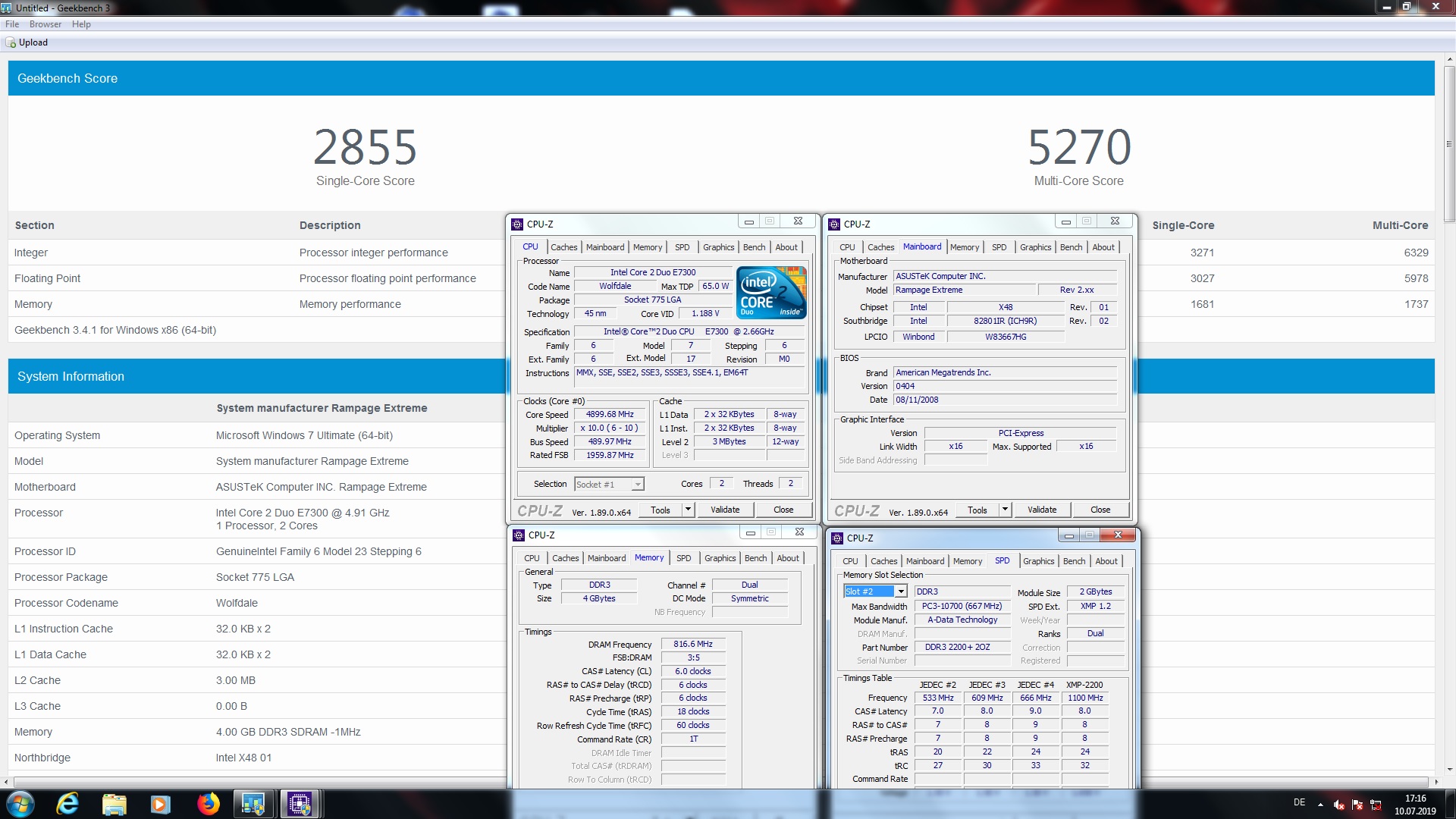Image resolution: width=1456 pixels, height=819 pixels.
Task: Click Validate in the CPU window
Action: tap(725, 510)
